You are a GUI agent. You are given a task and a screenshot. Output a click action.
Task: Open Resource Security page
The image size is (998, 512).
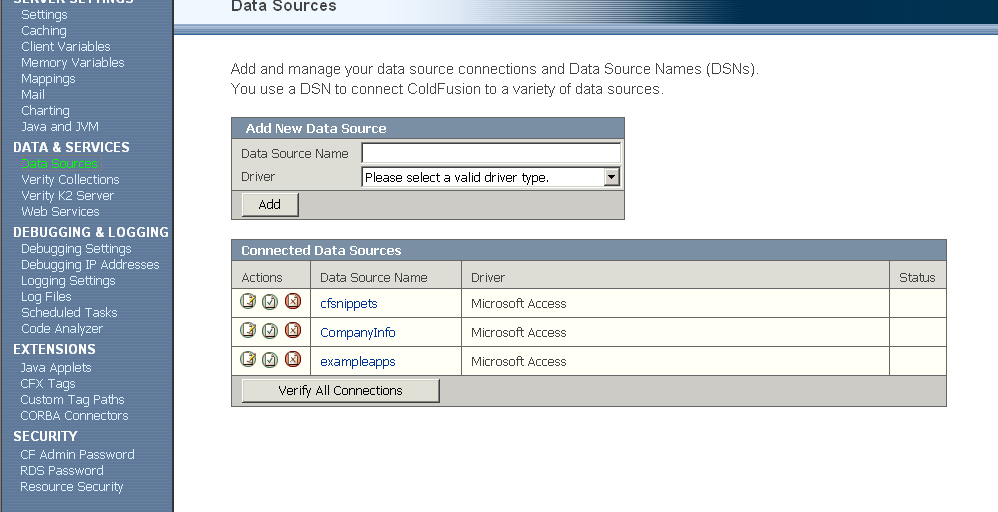tap(71, 487)
